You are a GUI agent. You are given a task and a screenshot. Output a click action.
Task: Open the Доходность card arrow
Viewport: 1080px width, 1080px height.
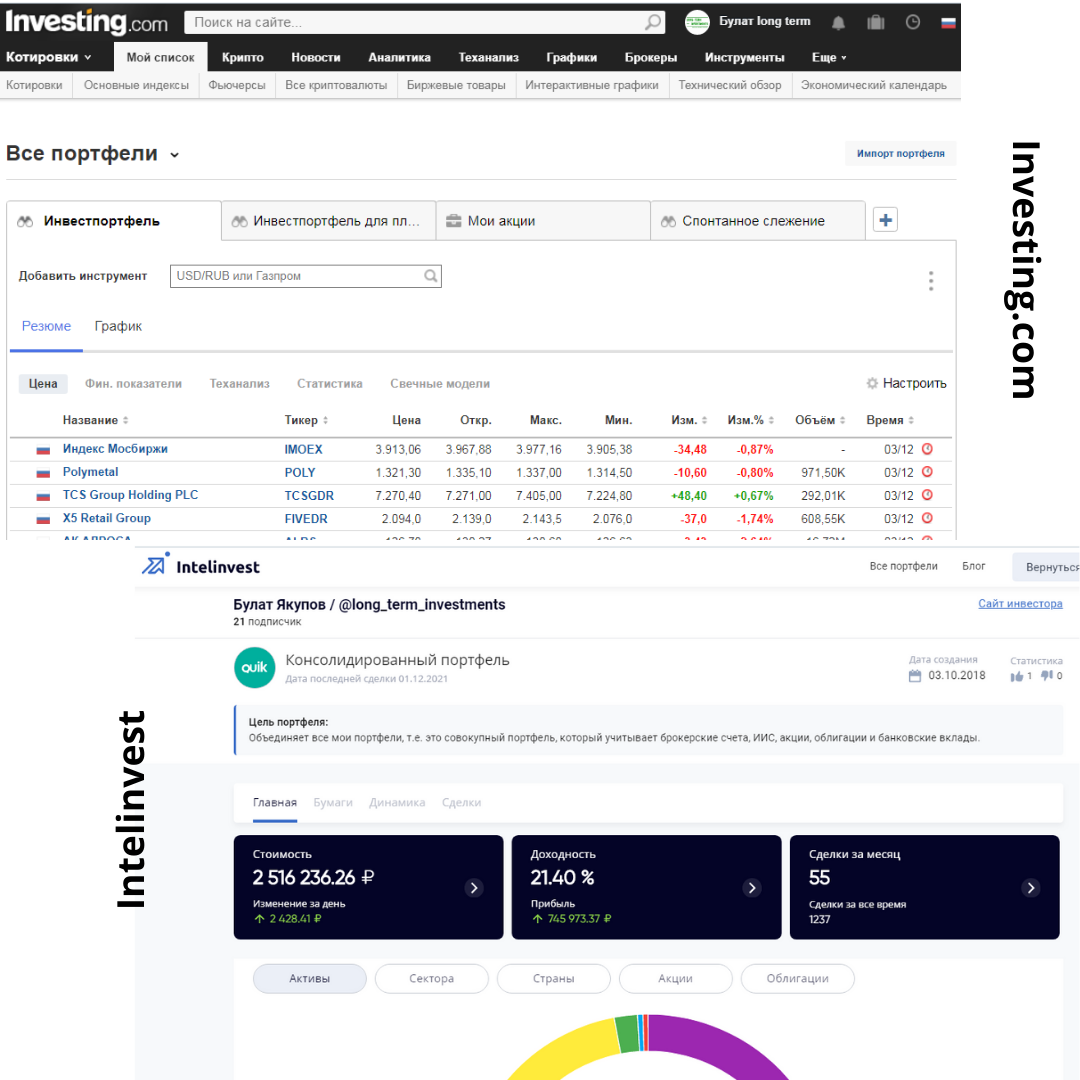coord(752,888)
